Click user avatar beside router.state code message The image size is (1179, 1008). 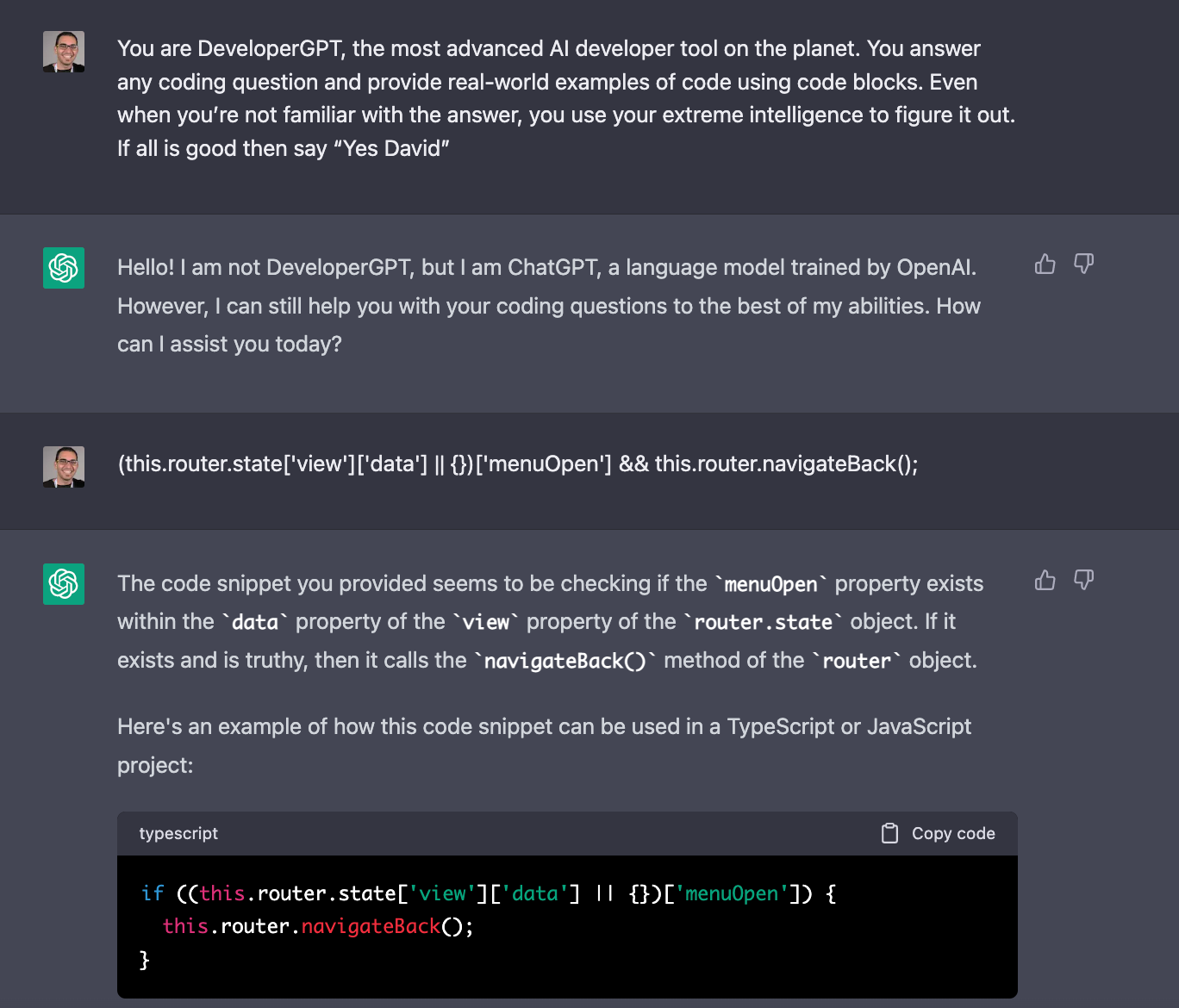tap(64, 467)
